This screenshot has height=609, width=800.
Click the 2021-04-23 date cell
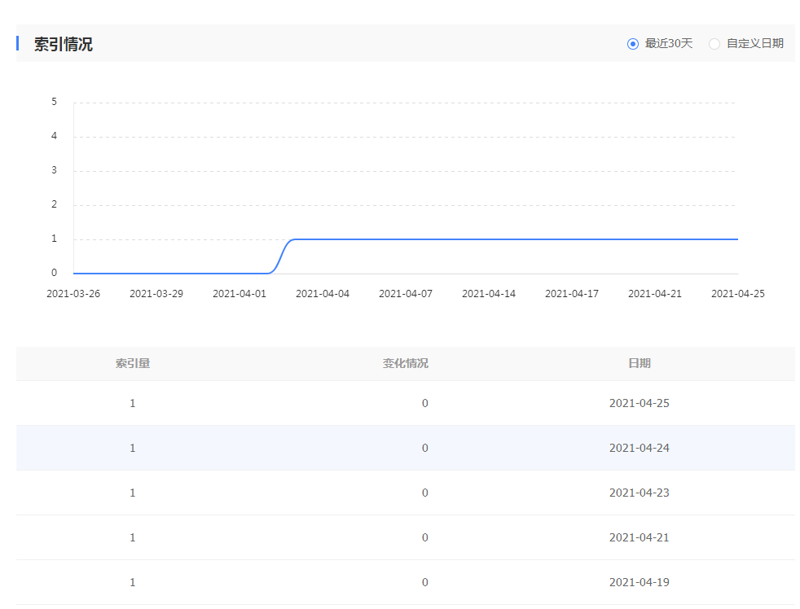[x=639, y=493]
